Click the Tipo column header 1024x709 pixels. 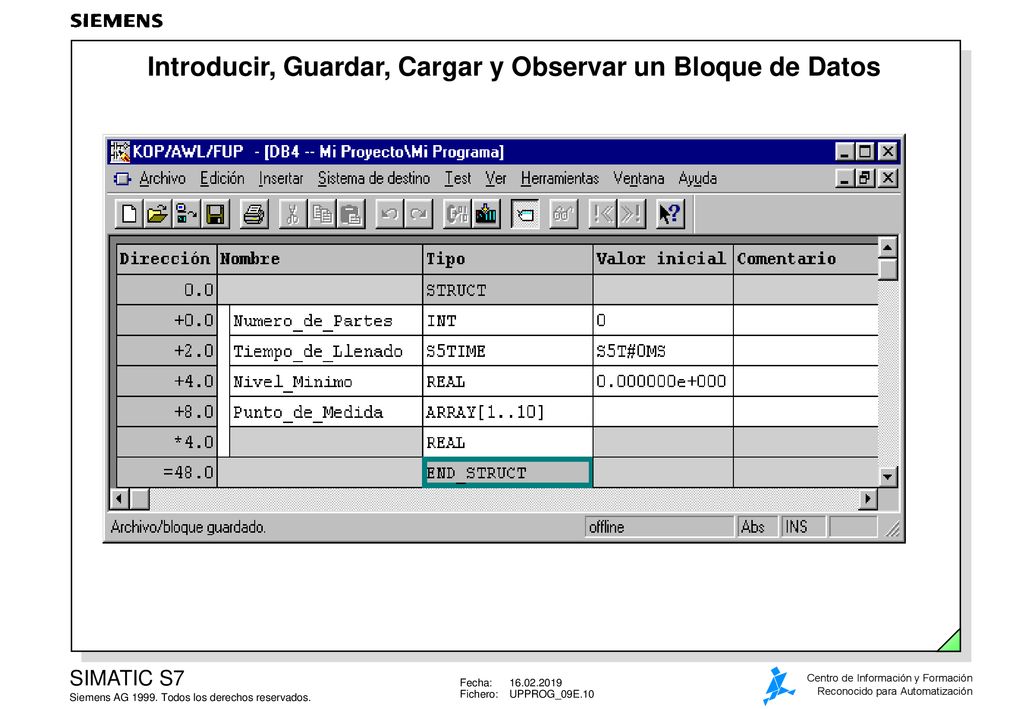click(x=507, y=259)
